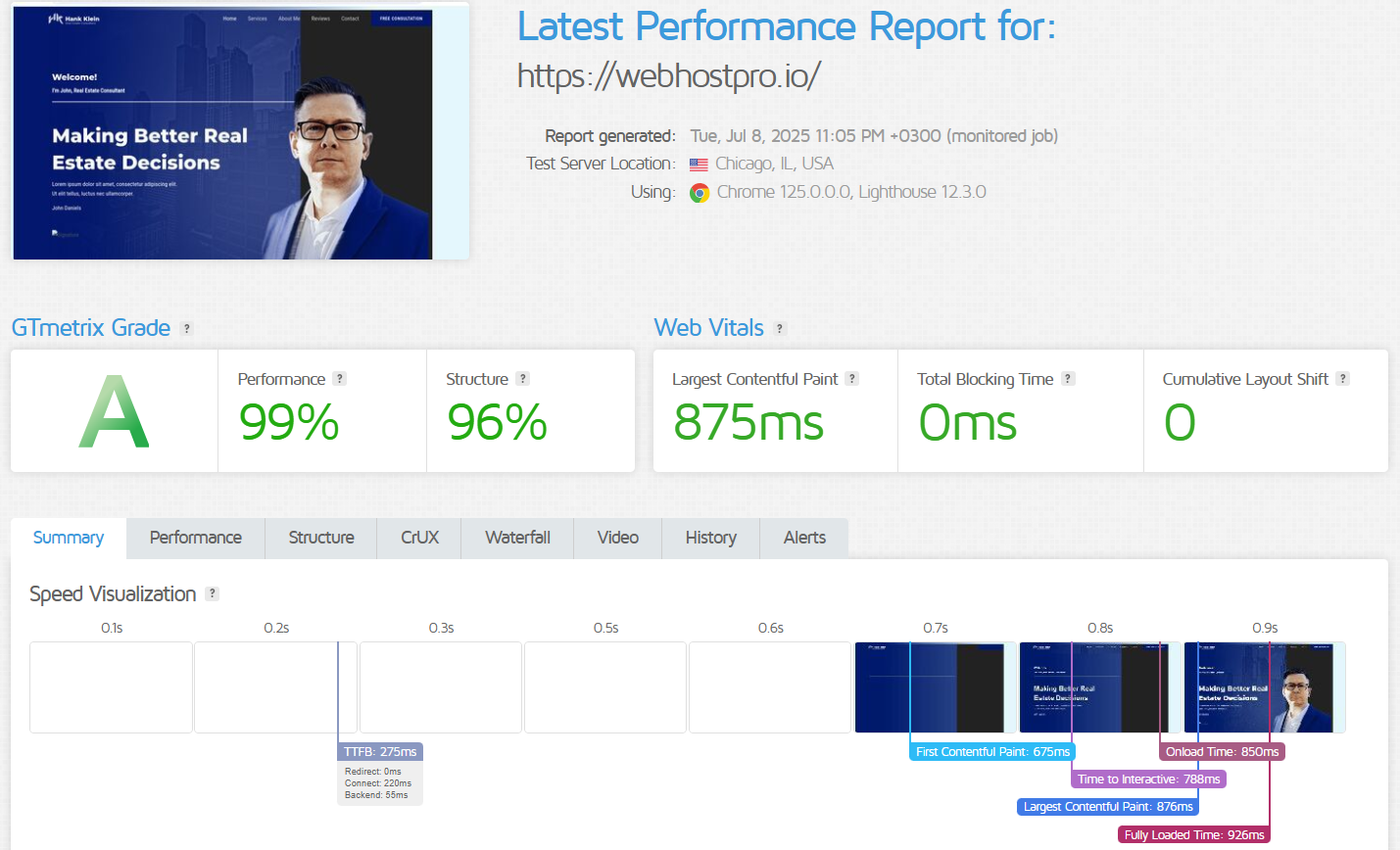The image size is (1400, 850).
Task: Open the Performance score help icon
Action: [x=339, y=379]
